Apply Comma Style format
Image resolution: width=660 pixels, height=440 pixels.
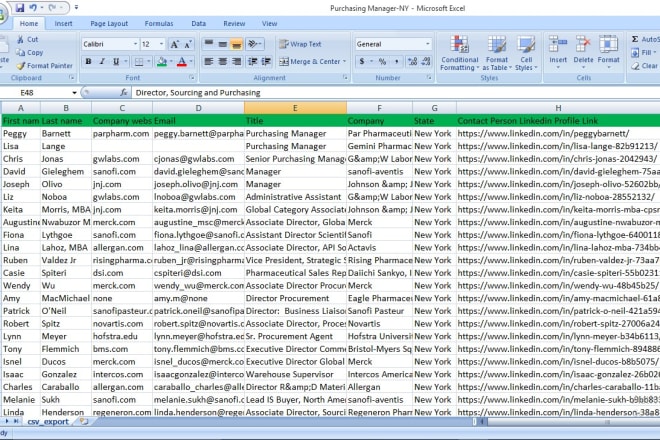tap(397, 61)
